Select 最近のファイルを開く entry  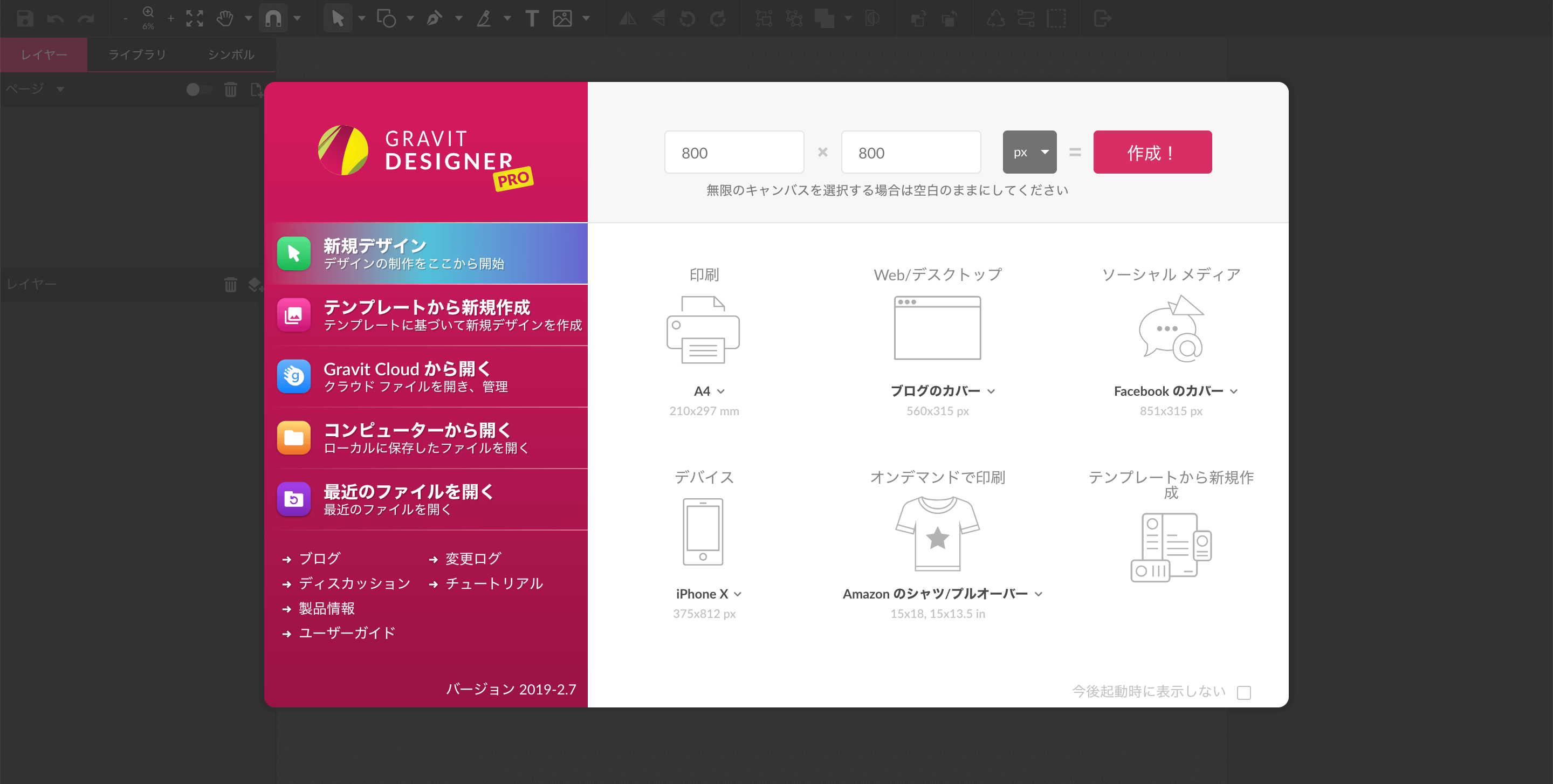click(426, 499)
